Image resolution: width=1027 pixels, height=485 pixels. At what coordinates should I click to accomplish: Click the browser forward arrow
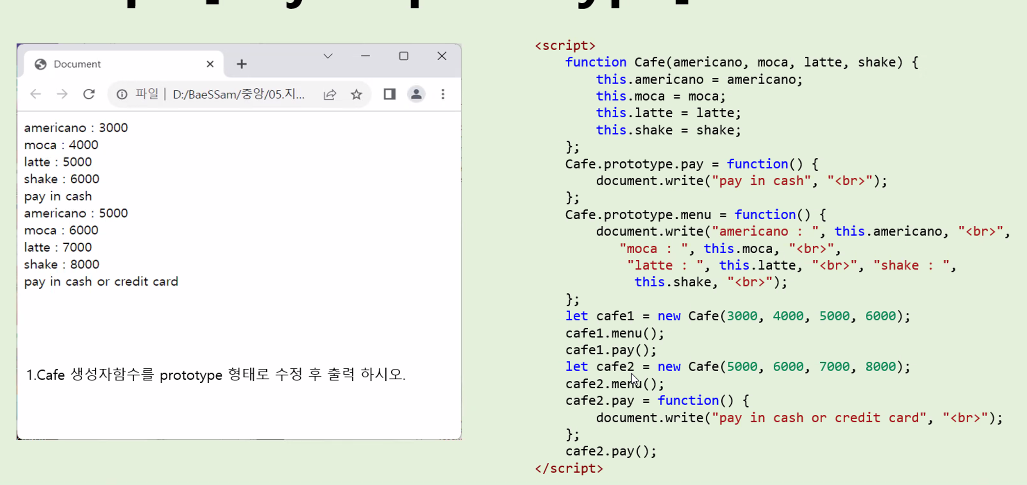coord(62,94)
